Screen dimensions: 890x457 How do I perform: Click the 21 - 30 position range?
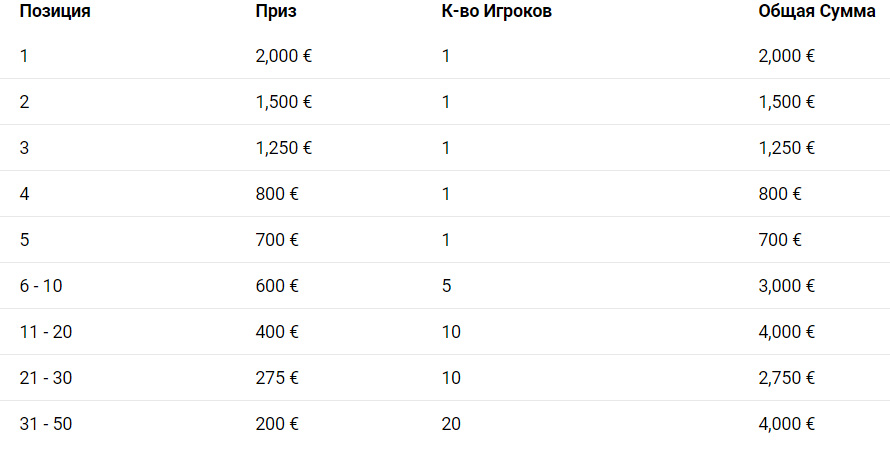pos(46,378)
